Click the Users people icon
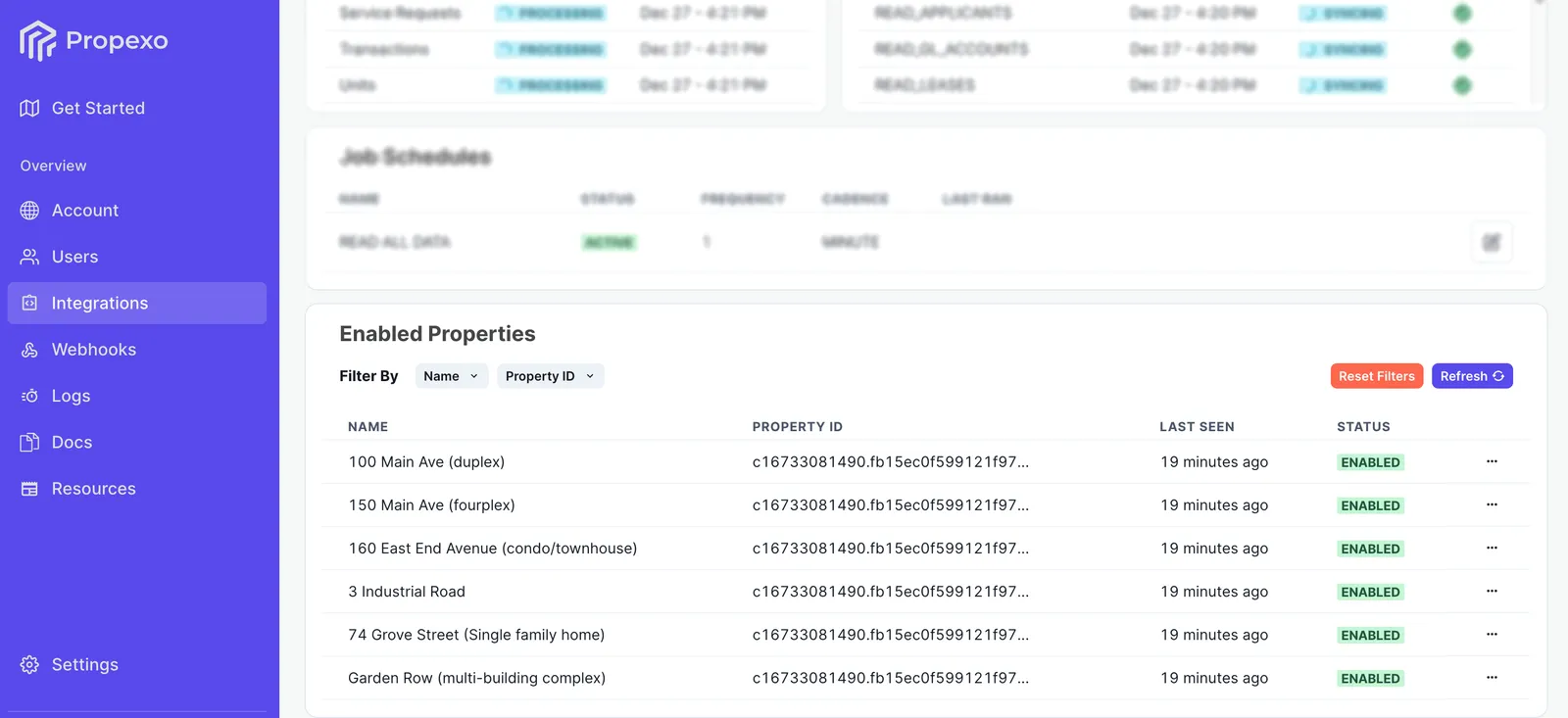Image resolution: width=1568 pixels, height=718 pixels. click(x=29, y=257)
